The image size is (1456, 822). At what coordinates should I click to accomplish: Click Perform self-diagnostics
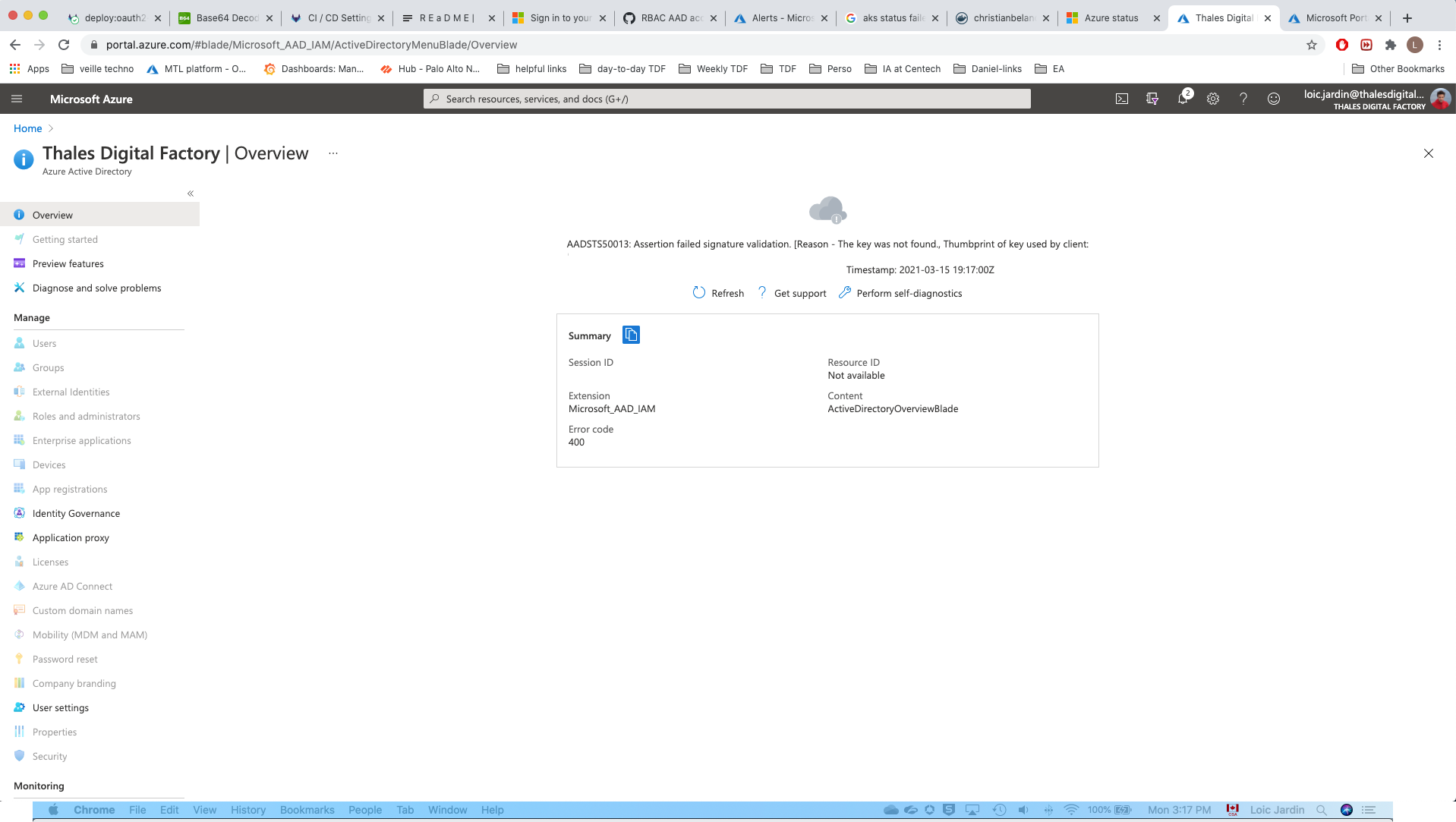pos(900,293)
